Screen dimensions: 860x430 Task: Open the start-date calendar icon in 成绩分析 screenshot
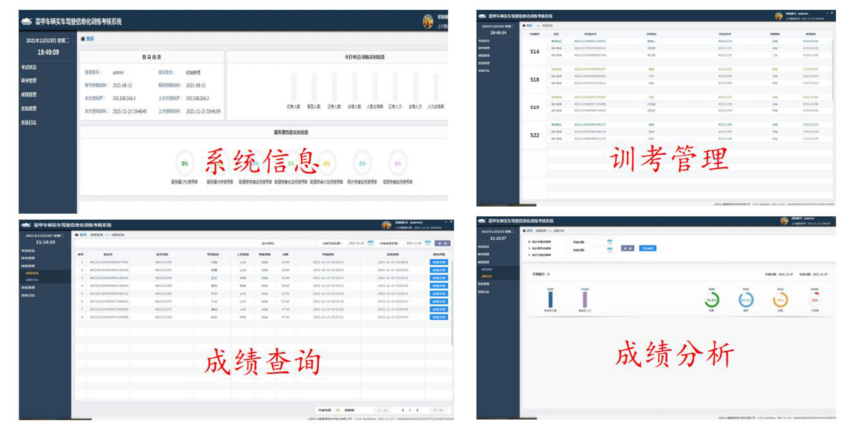pyautogui.click(x=610, y=242)
